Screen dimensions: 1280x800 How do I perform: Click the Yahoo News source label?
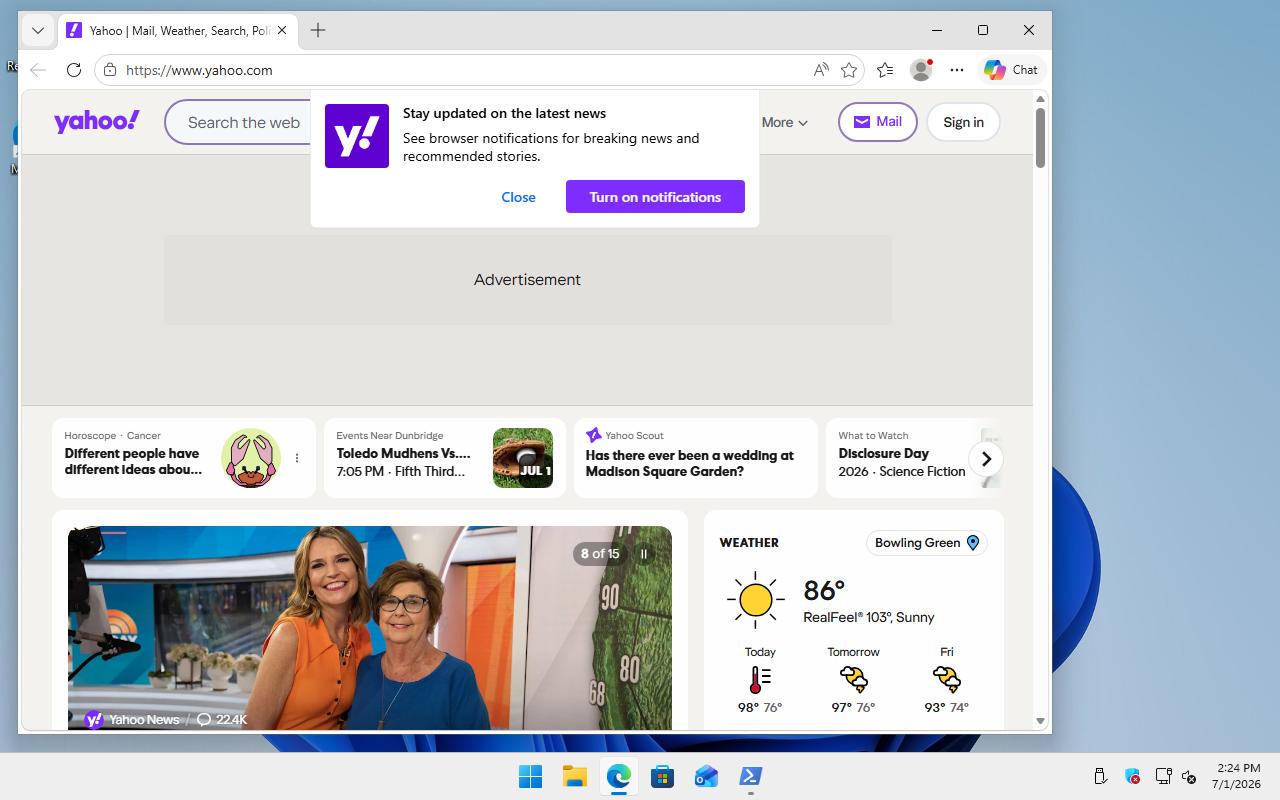pyautogui.click(x=132, y=720)
